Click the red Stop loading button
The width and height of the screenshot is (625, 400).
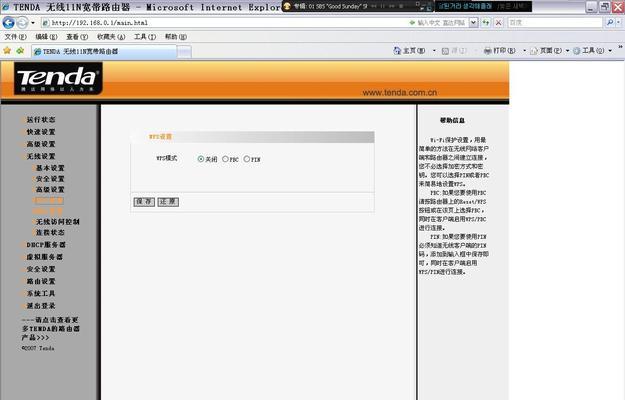(498, 23)
